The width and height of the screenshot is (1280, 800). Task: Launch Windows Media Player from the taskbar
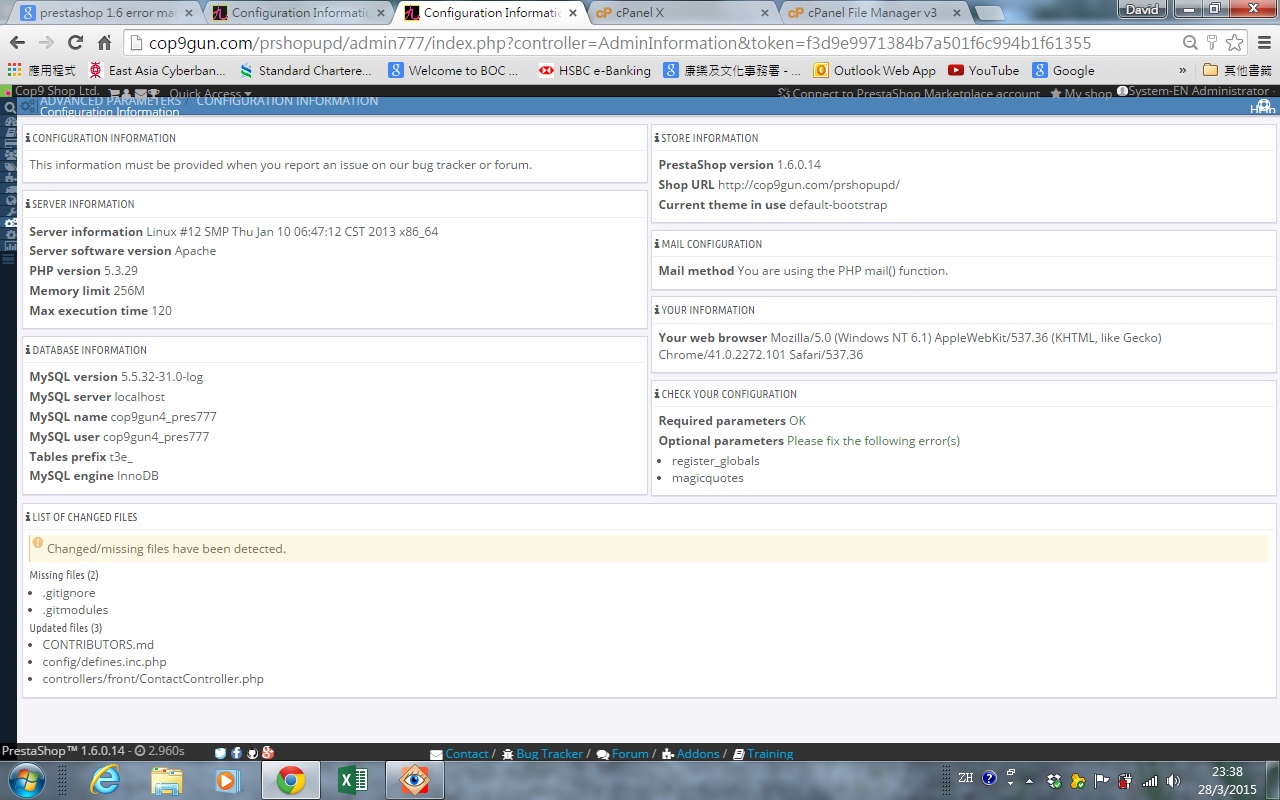228,780
